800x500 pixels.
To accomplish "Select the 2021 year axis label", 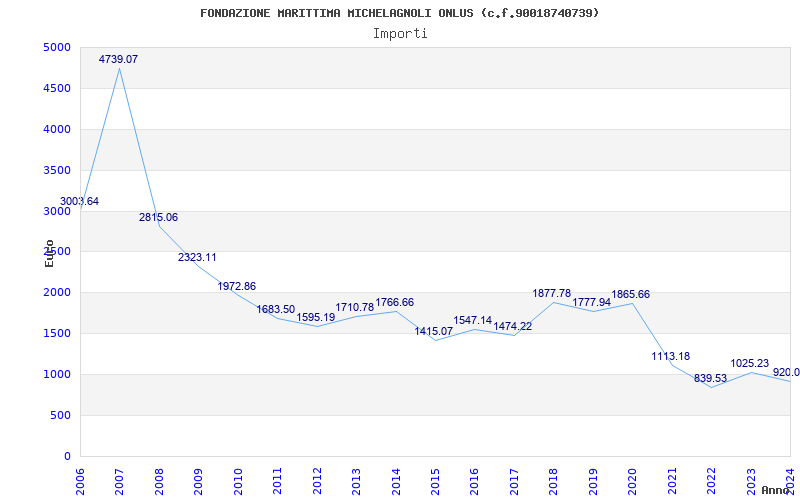I will tap(672, 483).
